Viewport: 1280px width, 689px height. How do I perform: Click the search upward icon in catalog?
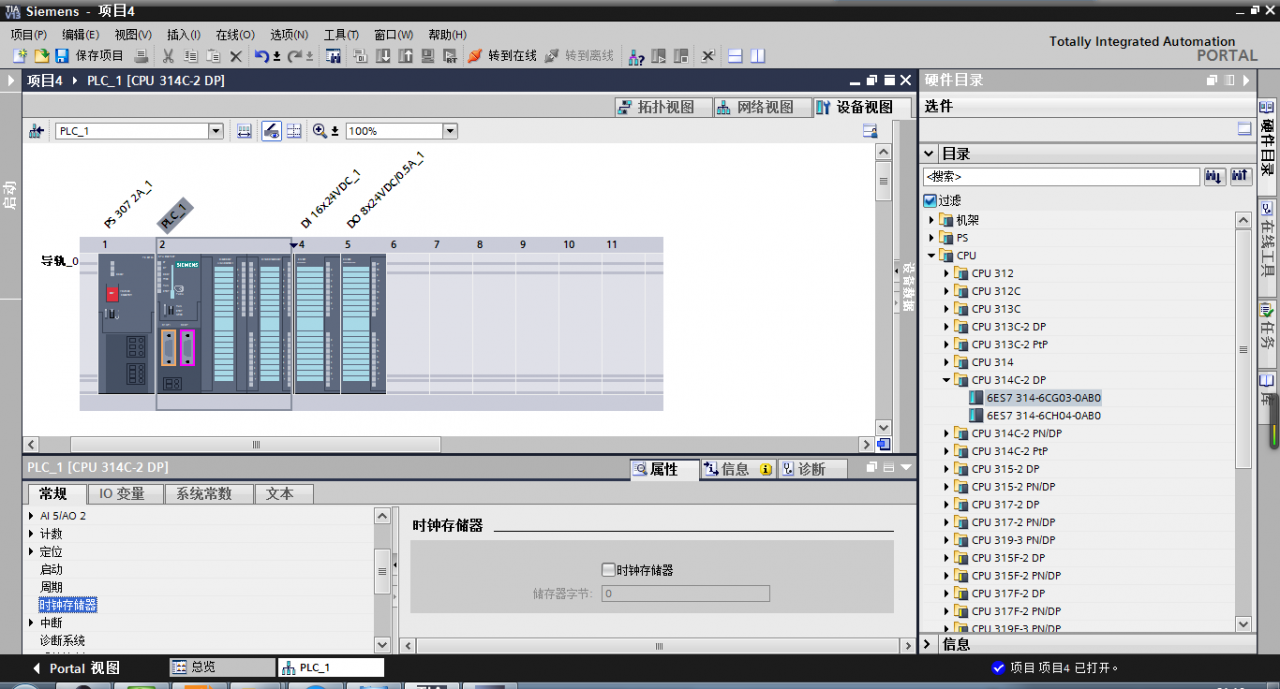(1240, 176)
